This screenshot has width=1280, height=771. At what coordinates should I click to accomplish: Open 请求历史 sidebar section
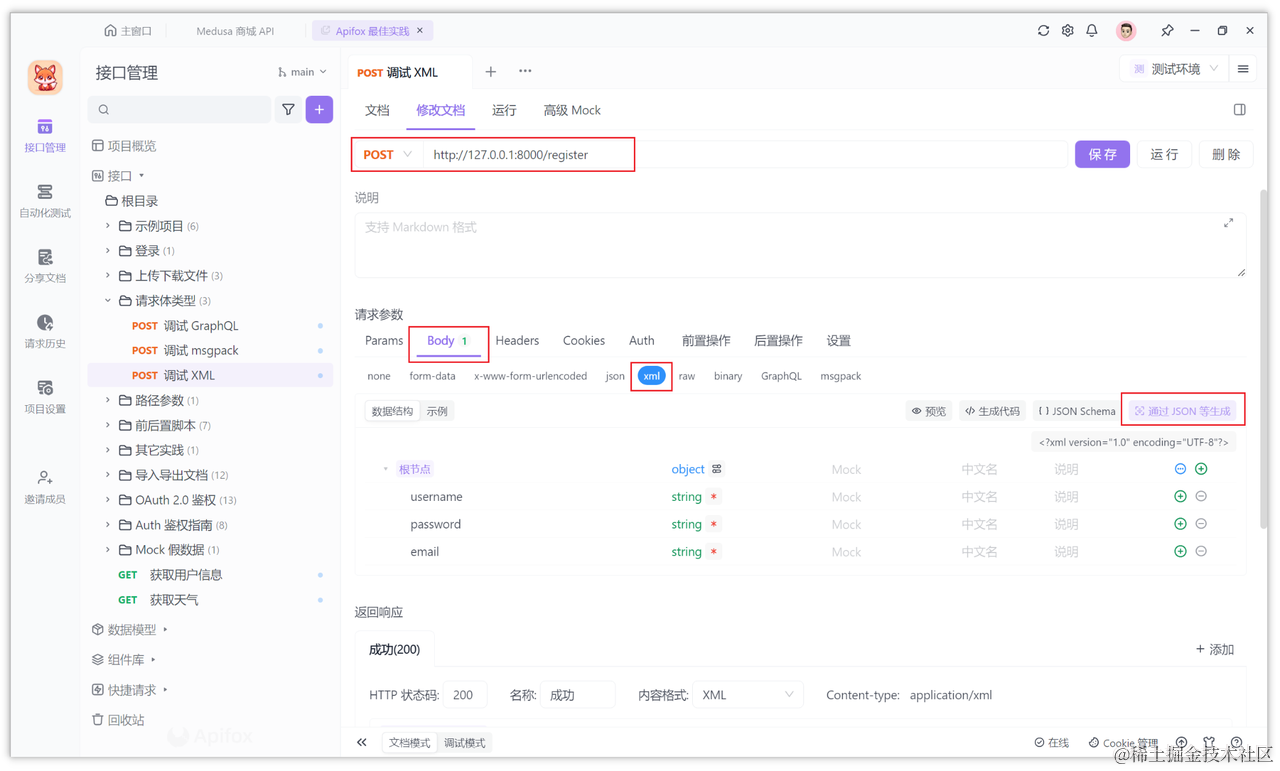click(45, 332)
